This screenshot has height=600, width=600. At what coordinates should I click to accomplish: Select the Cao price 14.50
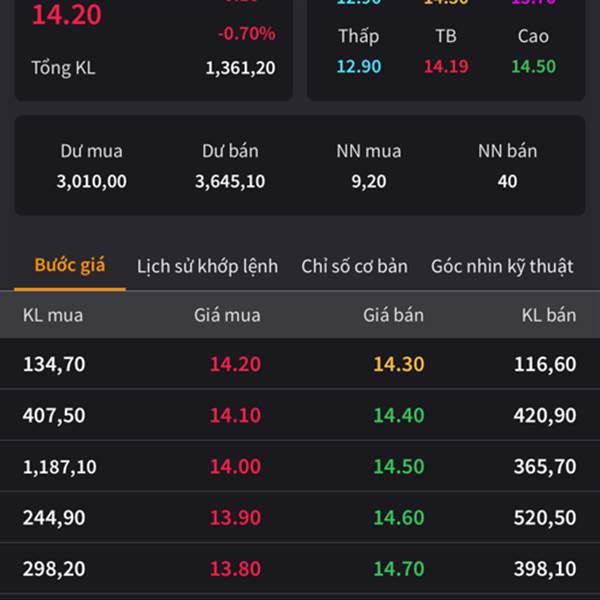point(533,67)
